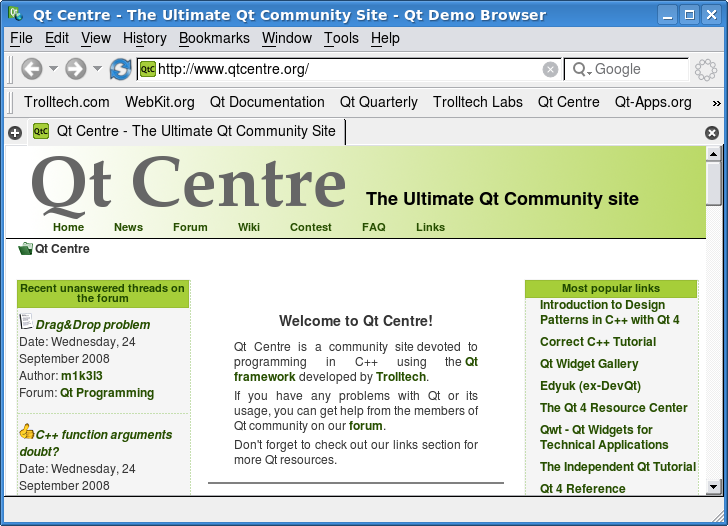Open the Trolltech.com bookmark
Screen dimensions: 728x526
[x=66, y=102]
